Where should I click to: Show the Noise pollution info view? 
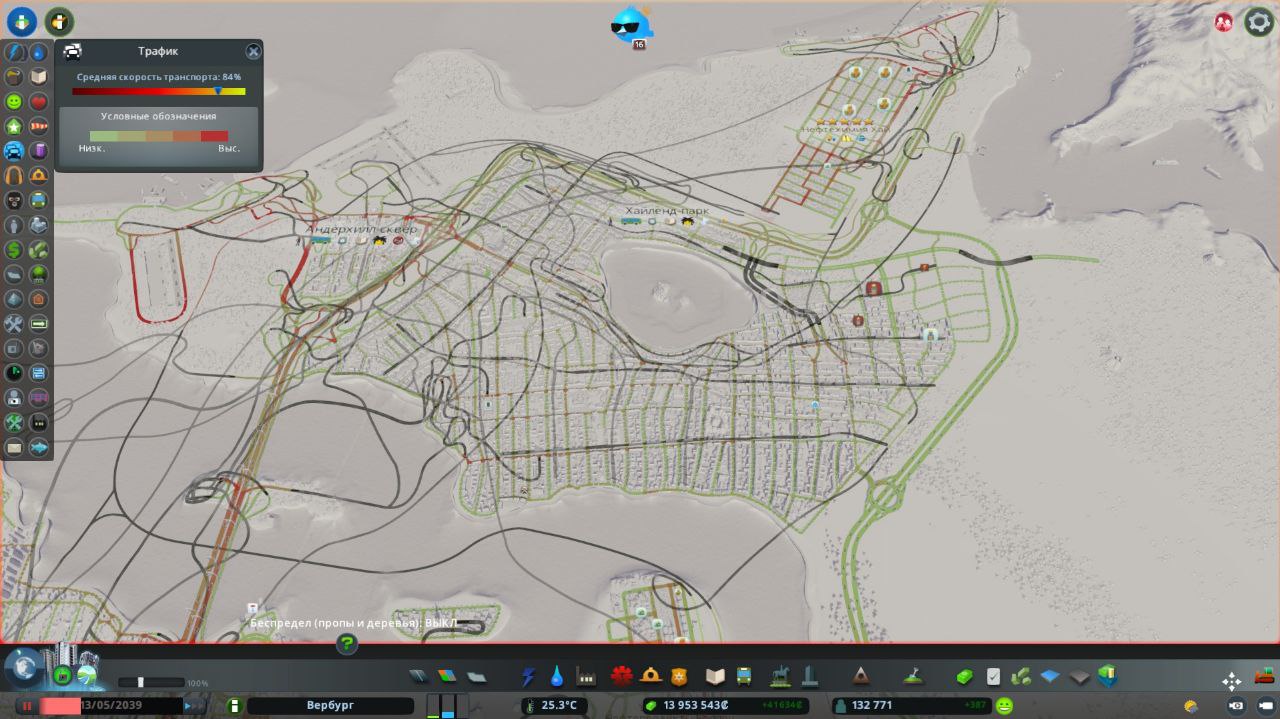coord(14,176)
